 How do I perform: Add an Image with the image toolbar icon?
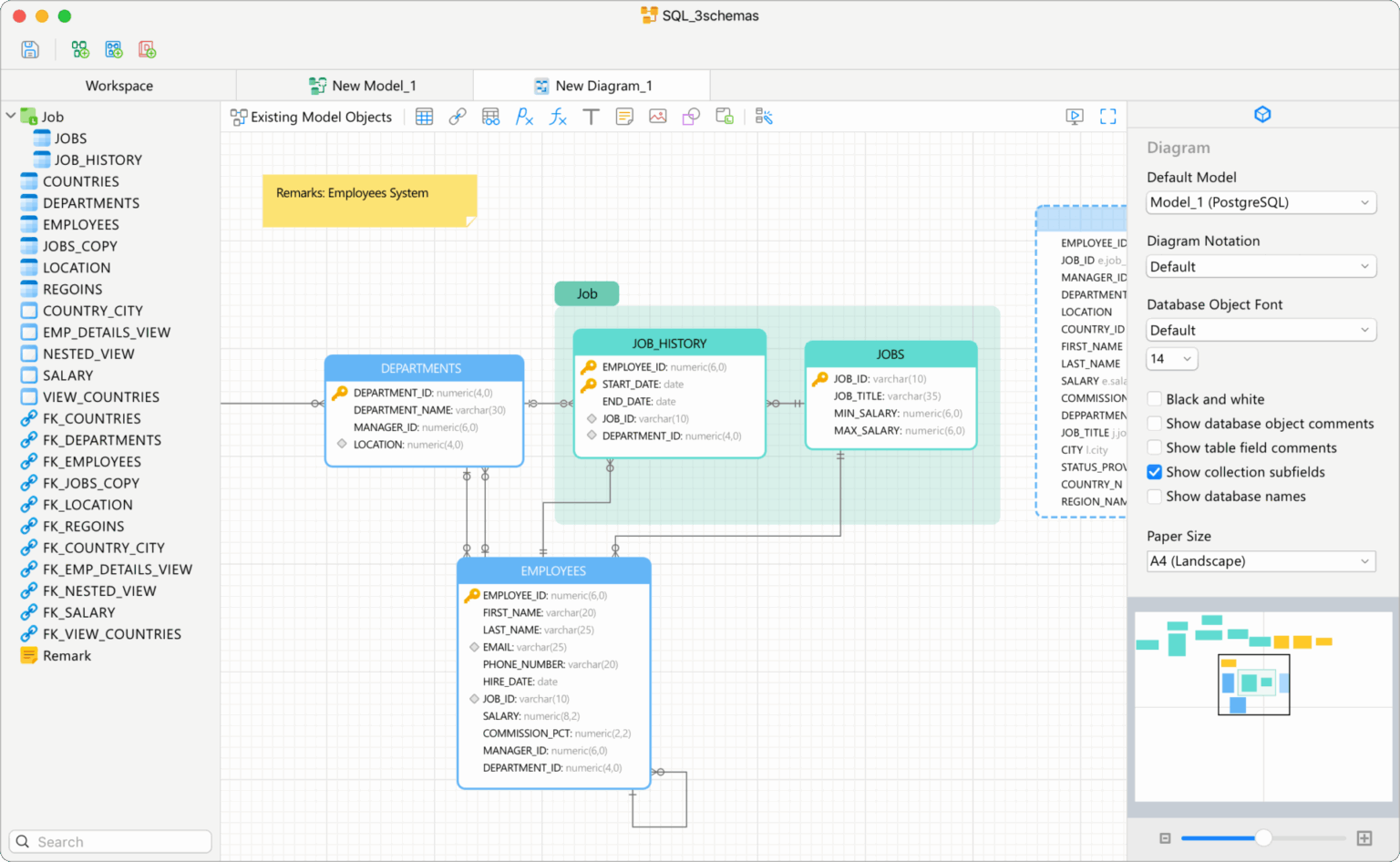[x=658, y=117]
